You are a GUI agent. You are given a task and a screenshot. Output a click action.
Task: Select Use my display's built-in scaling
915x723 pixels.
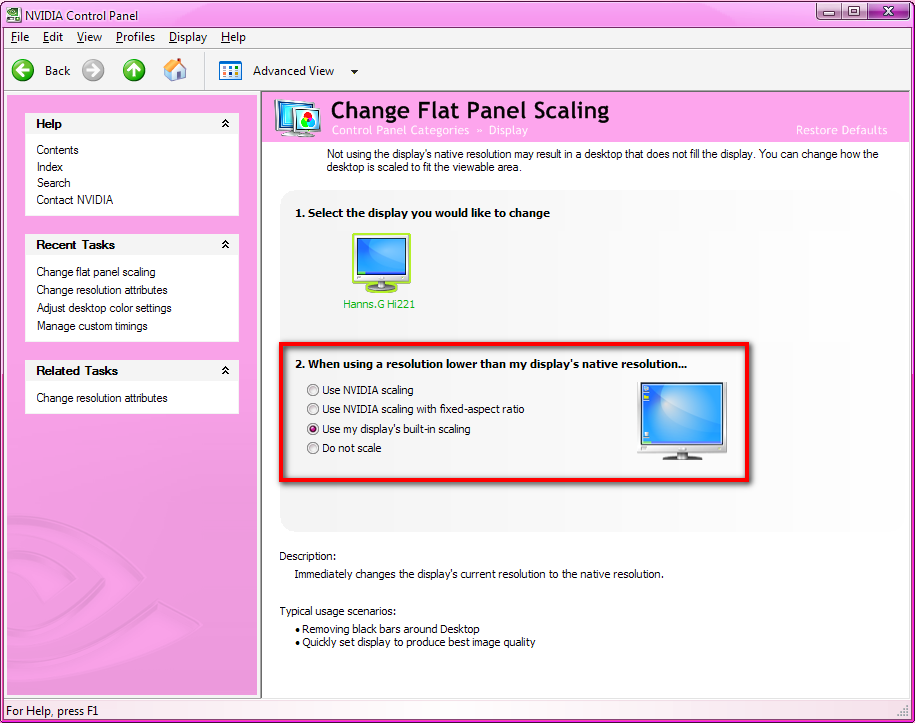[313, 429]
